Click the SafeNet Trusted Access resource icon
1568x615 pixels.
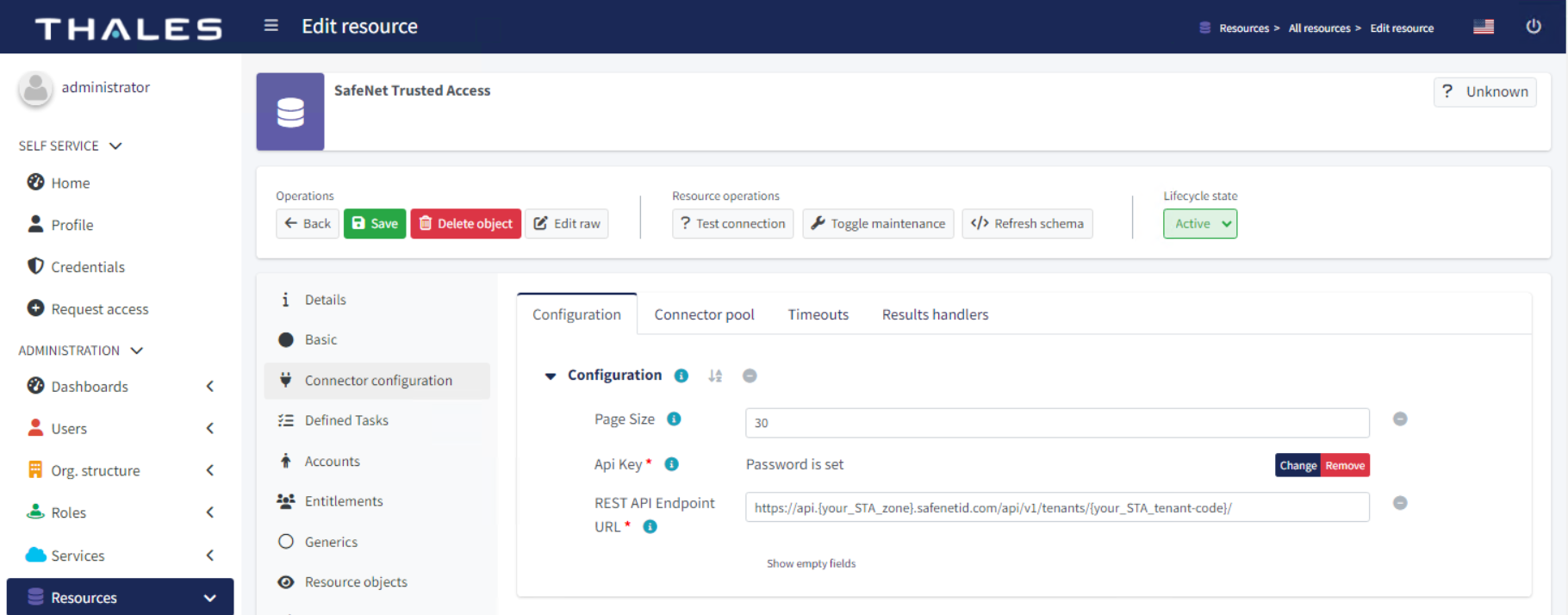(290, 112)
